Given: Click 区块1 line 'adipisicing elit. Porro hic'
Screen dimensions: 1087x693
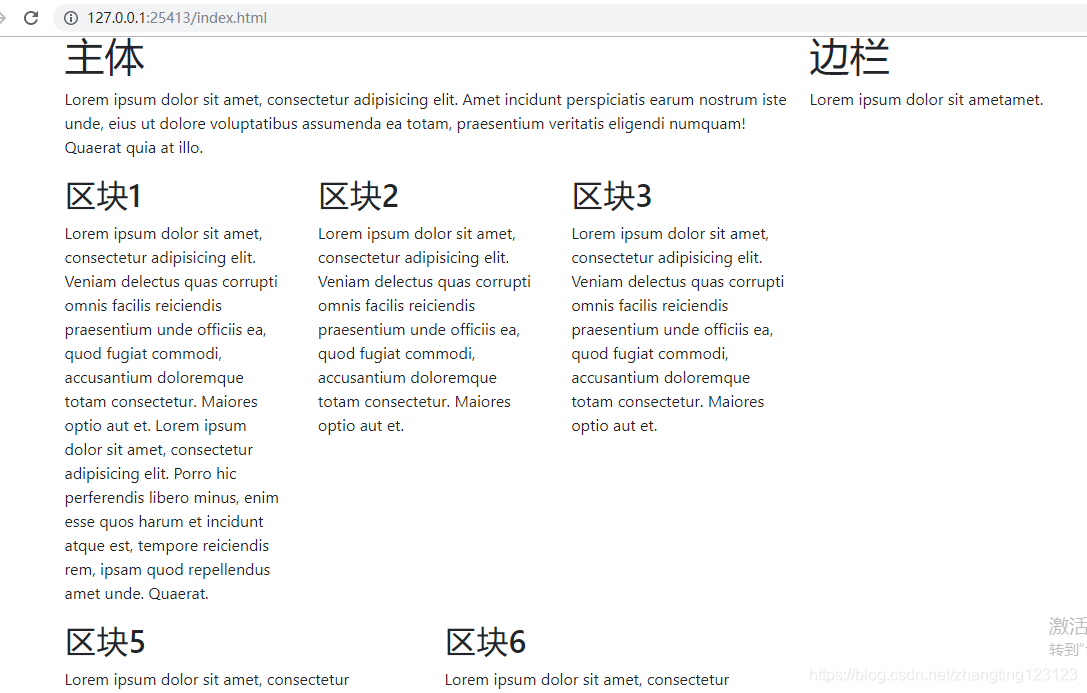Looking at the screenshot, I should pos(150,474).
